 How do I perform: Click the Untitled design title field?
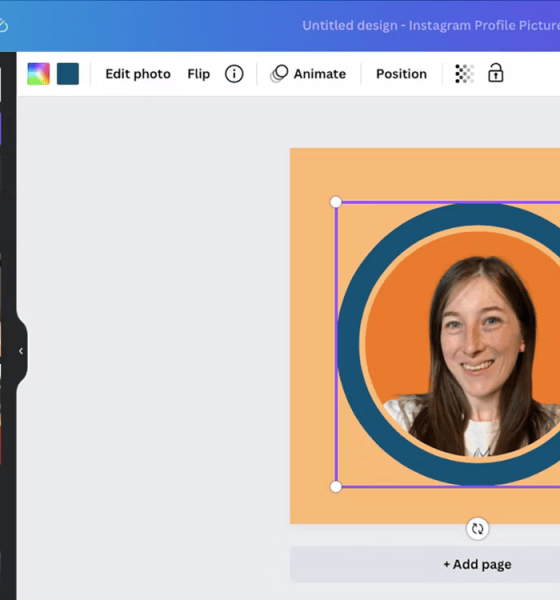(431, 25)
